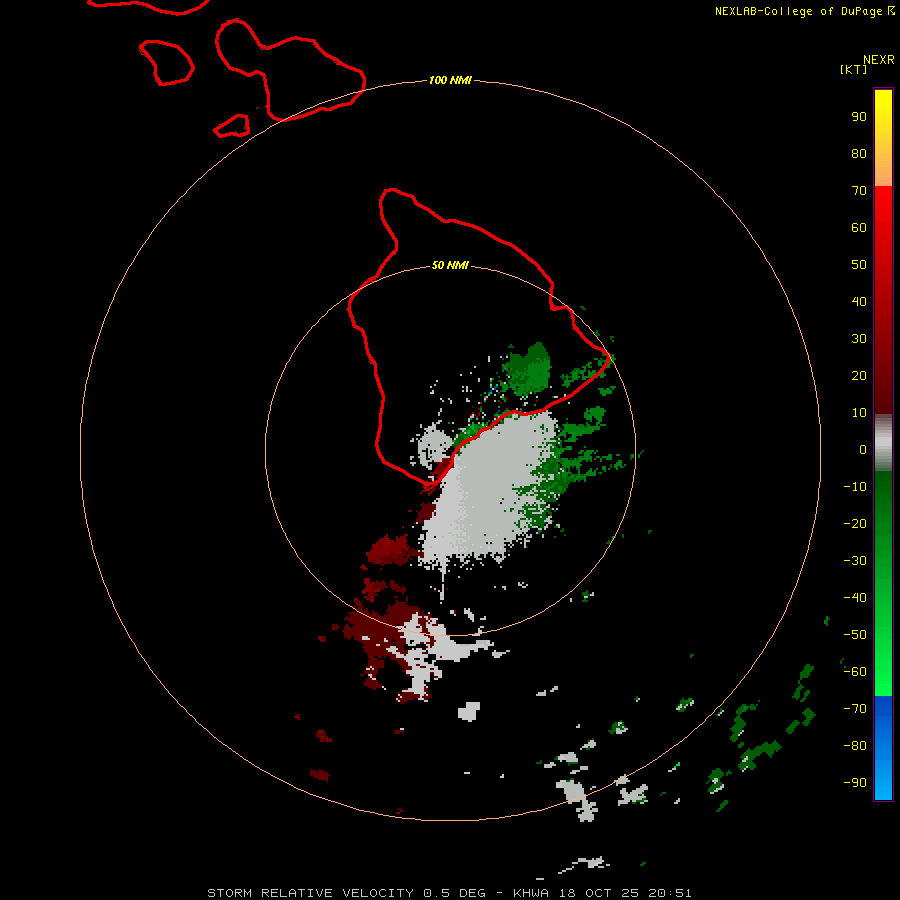Click the 50 value on the velocity scale
The image size is (900, 900).
(x=859, y=265)
